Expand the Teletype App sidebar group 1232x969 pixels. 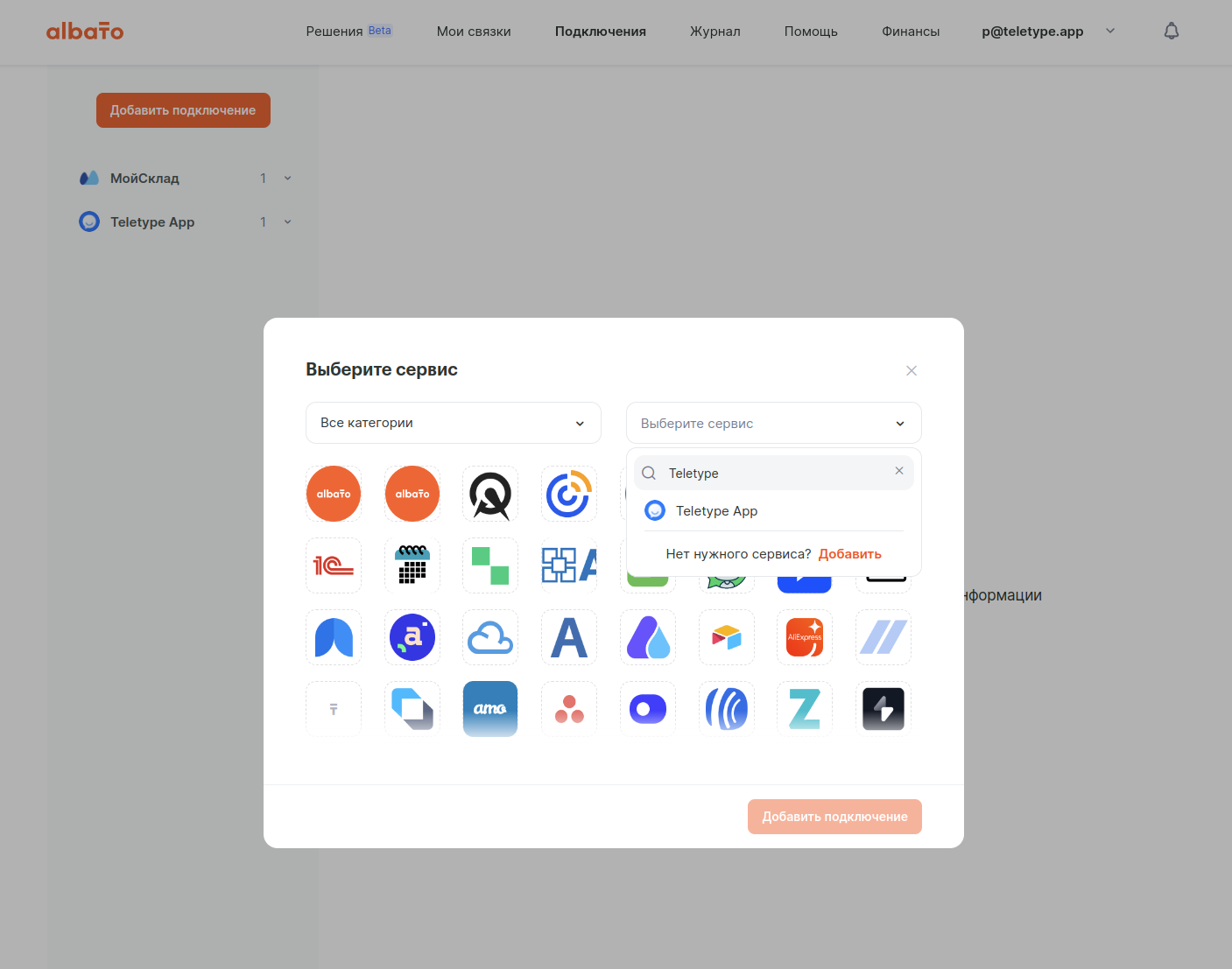287,222
